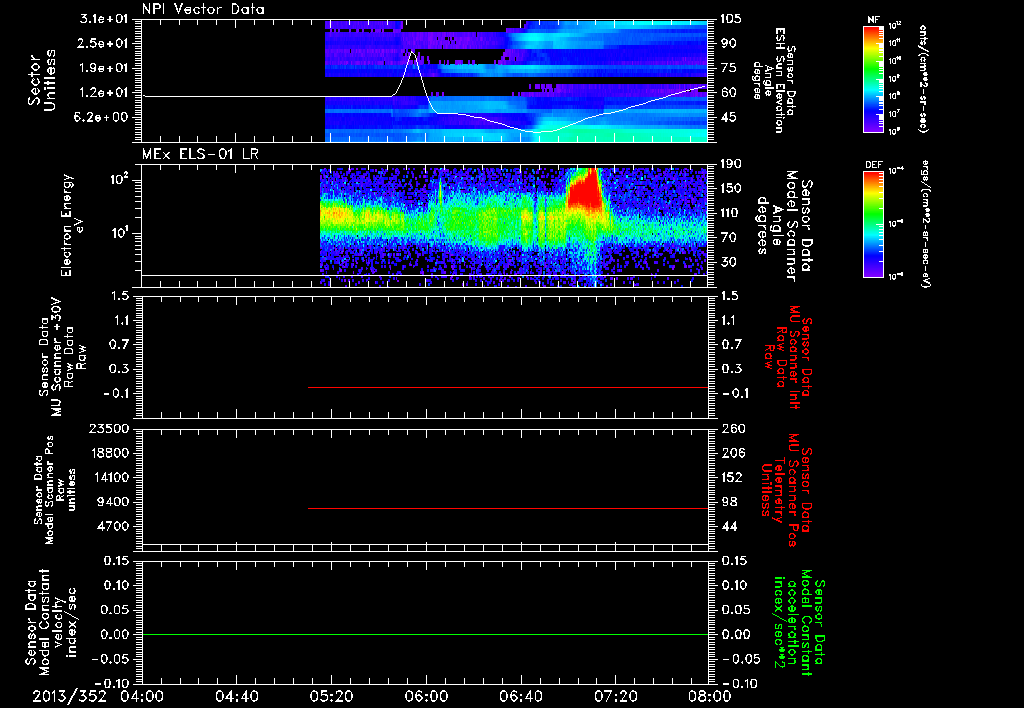Click the "MEx ELS-01 LR" panel title
Screen dimensions: 1024x708
click(x=200, y=154)
